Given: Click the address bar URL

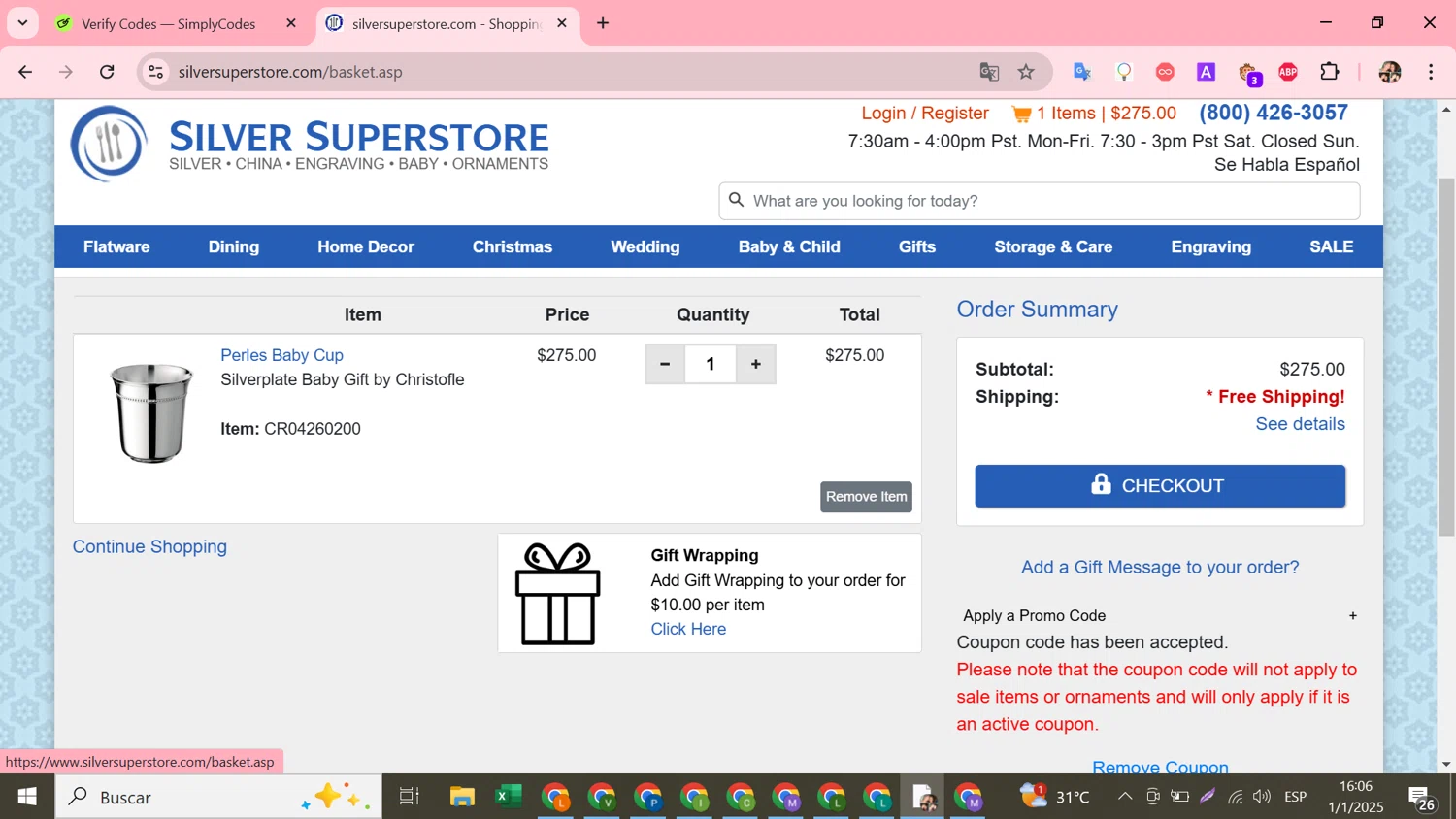Looking at the screenshot, I should point(290,72).
